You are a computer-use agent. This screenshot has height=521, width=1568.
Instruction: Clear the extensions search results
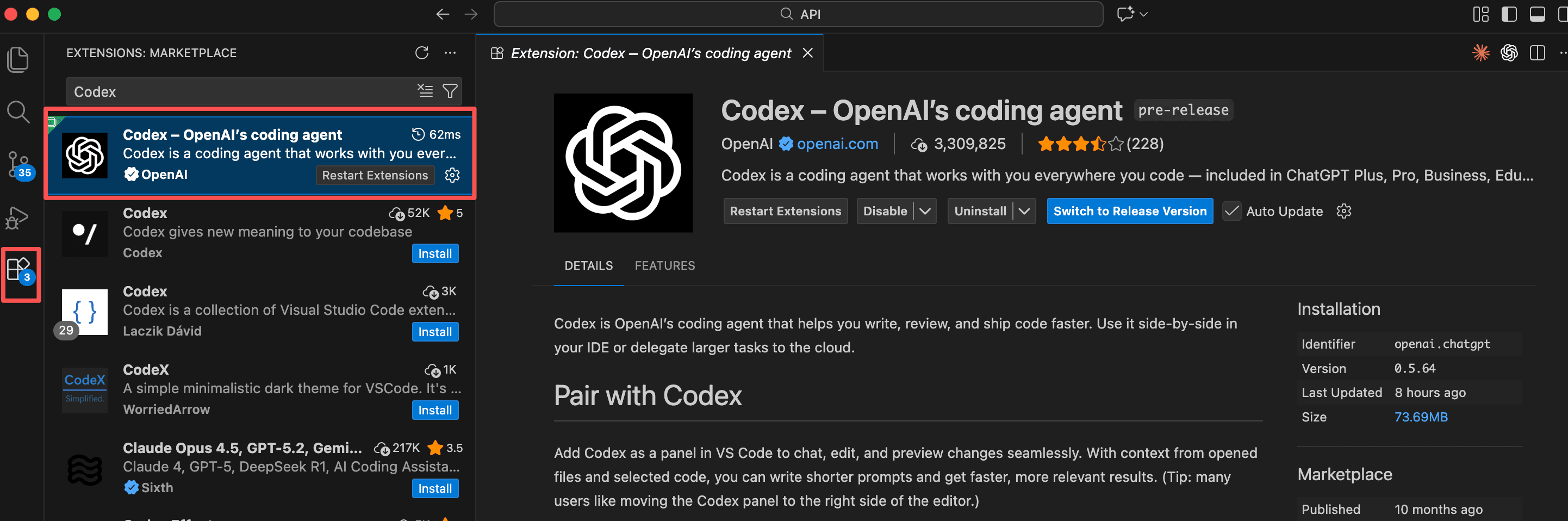pyautogui.click(x=425, y=91)
